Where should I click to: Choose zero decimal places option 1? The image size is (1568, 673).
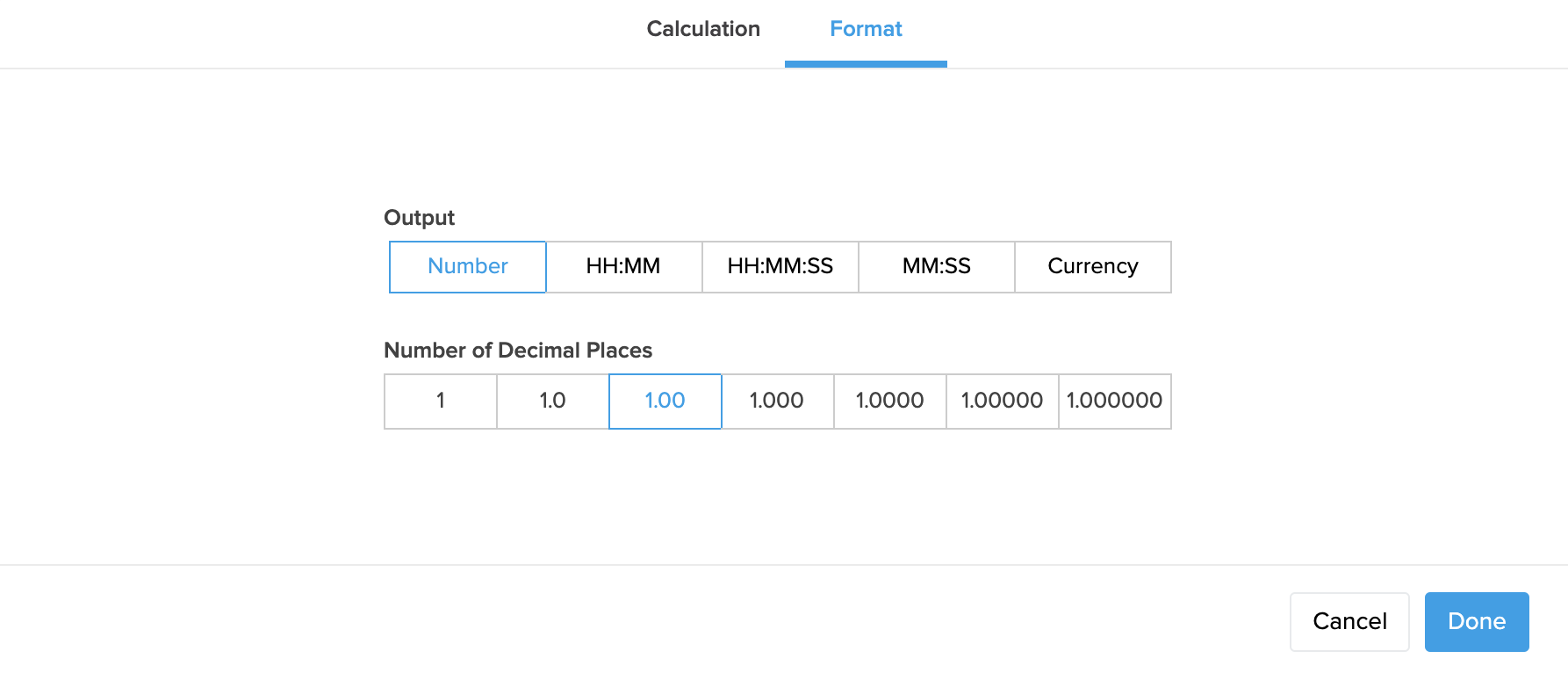pos(441,402)
